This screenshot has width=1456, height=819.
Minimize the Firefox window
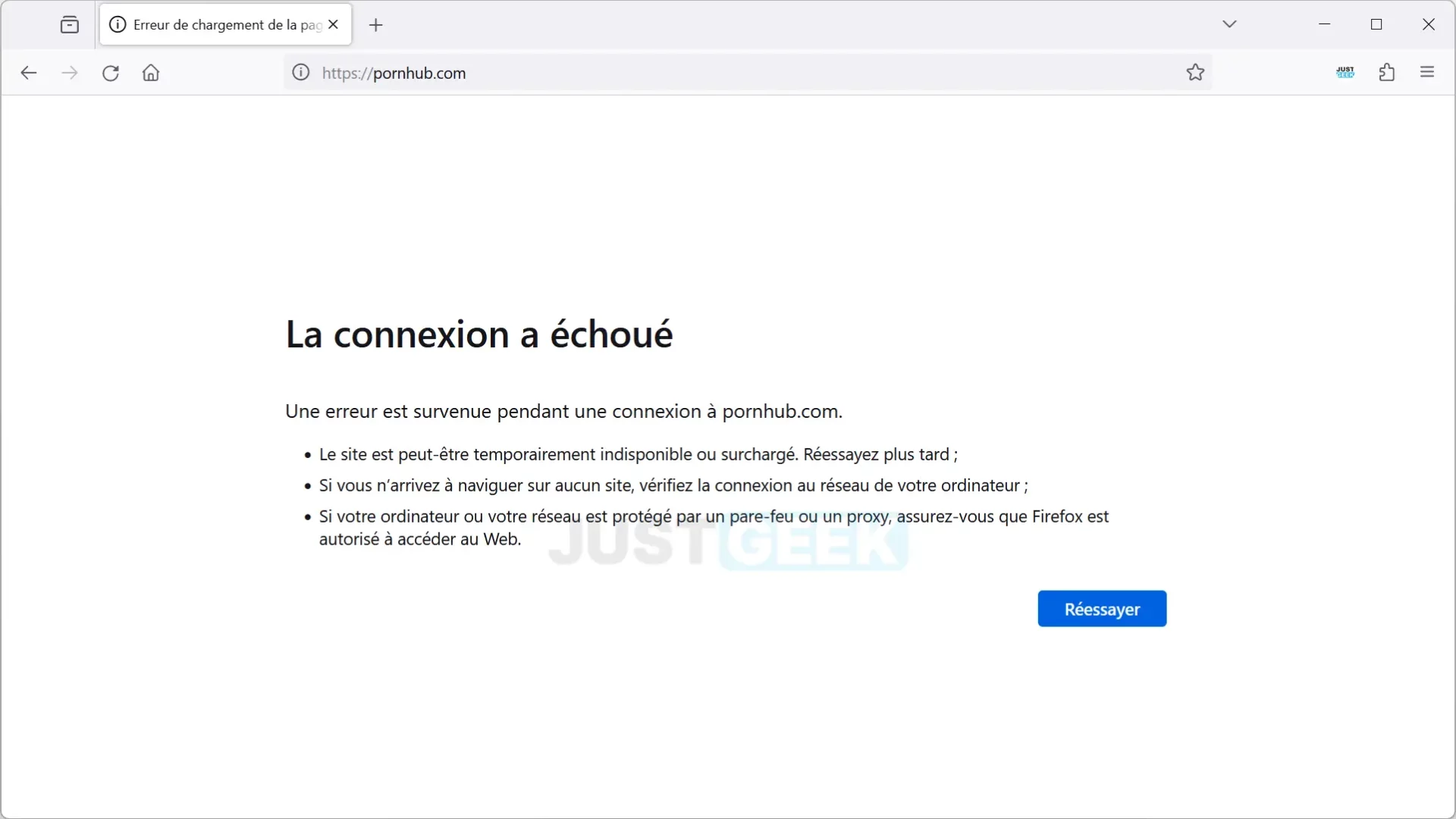(1325, 24)
